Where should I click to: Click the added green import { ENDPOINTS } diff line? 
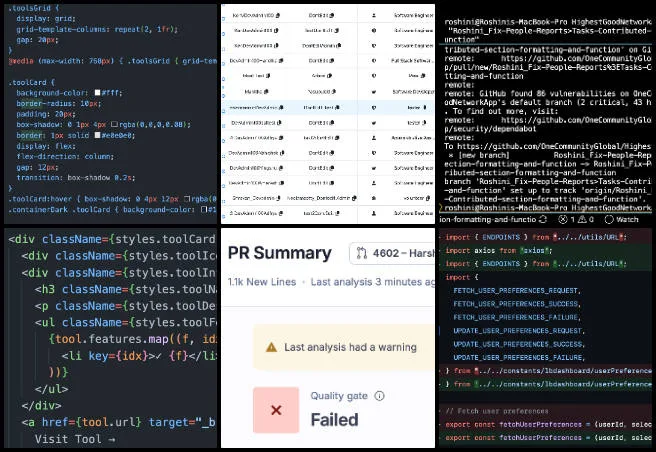pyautogui.click(x=536, y=264)
